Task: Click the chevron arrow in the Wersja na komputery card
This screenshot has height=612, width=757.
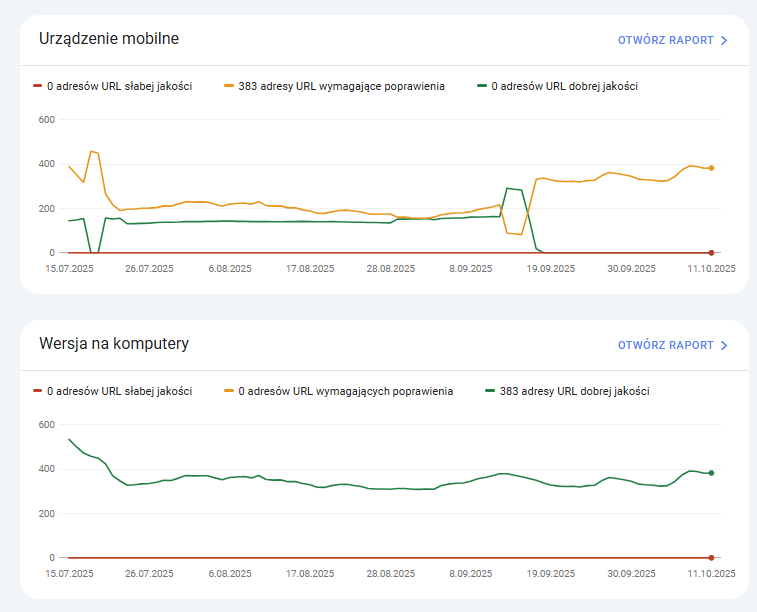Action: pyautogui.click(x=724, y=346)
